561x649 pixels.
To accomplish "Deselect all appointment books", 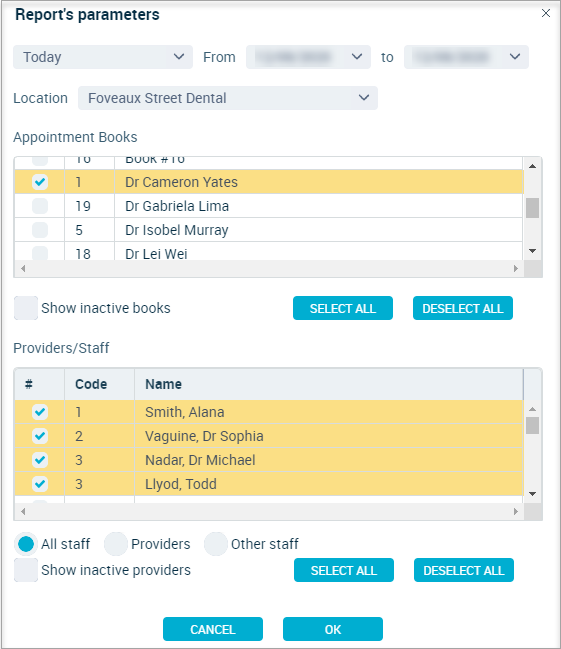I will (462, 308).
